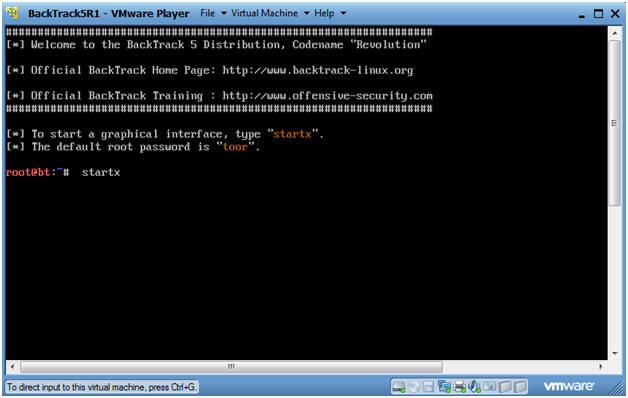Screen dimensions: 628x398
Task: Maximize the VMware Player window
Action: pyautogui.click(x=598, y=14)
